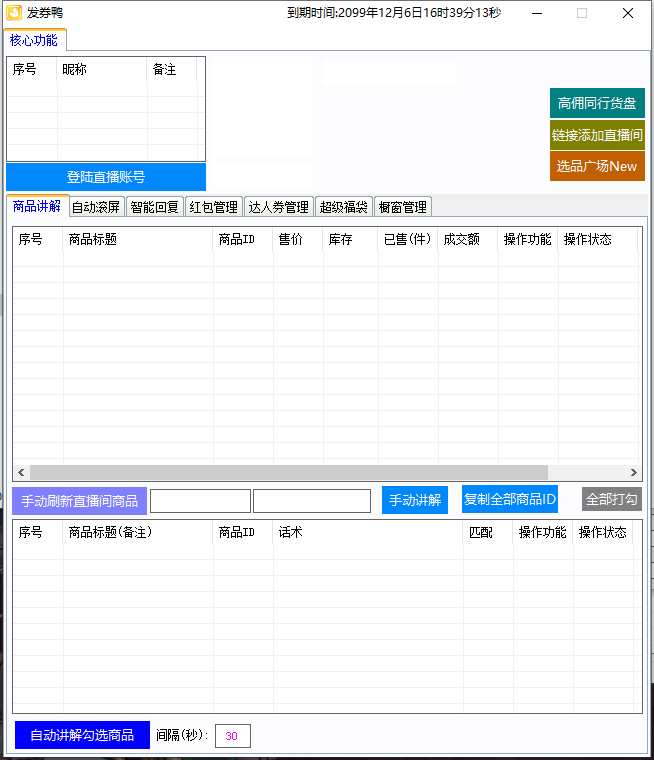Click 链接添加直播间 button
This screenshot has width=654, height=760.
[x=597, y=135]
